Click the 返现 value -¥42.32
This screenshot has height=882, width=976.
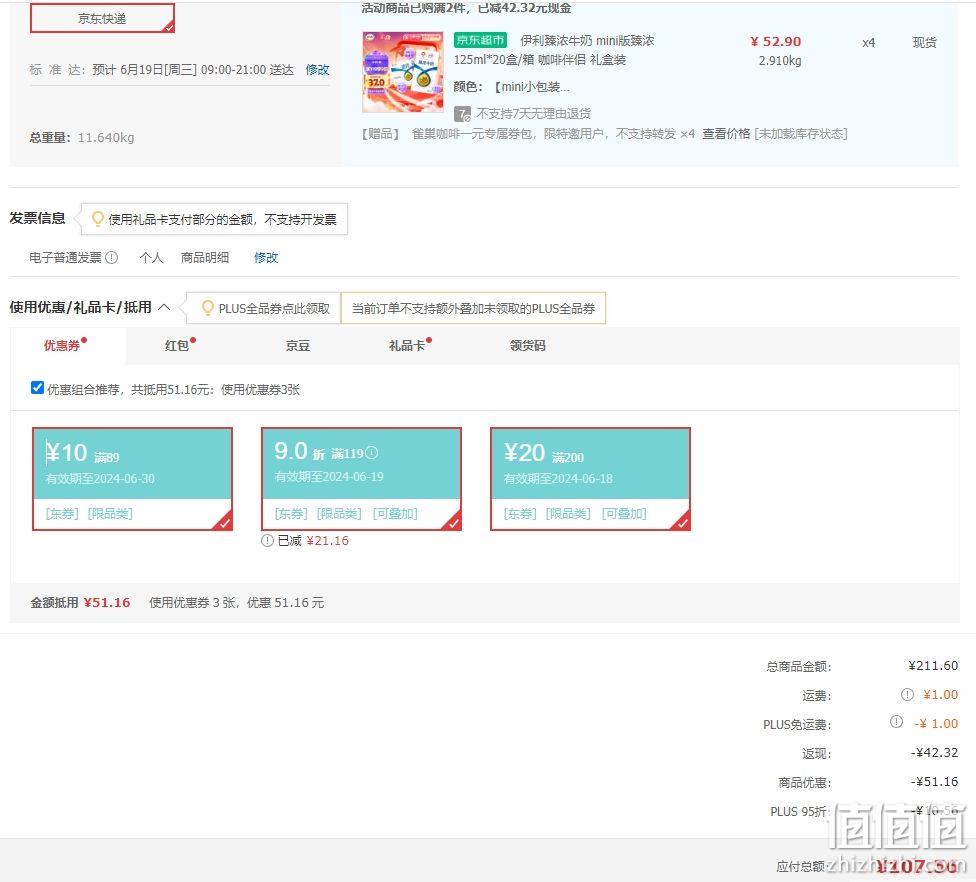934,753
